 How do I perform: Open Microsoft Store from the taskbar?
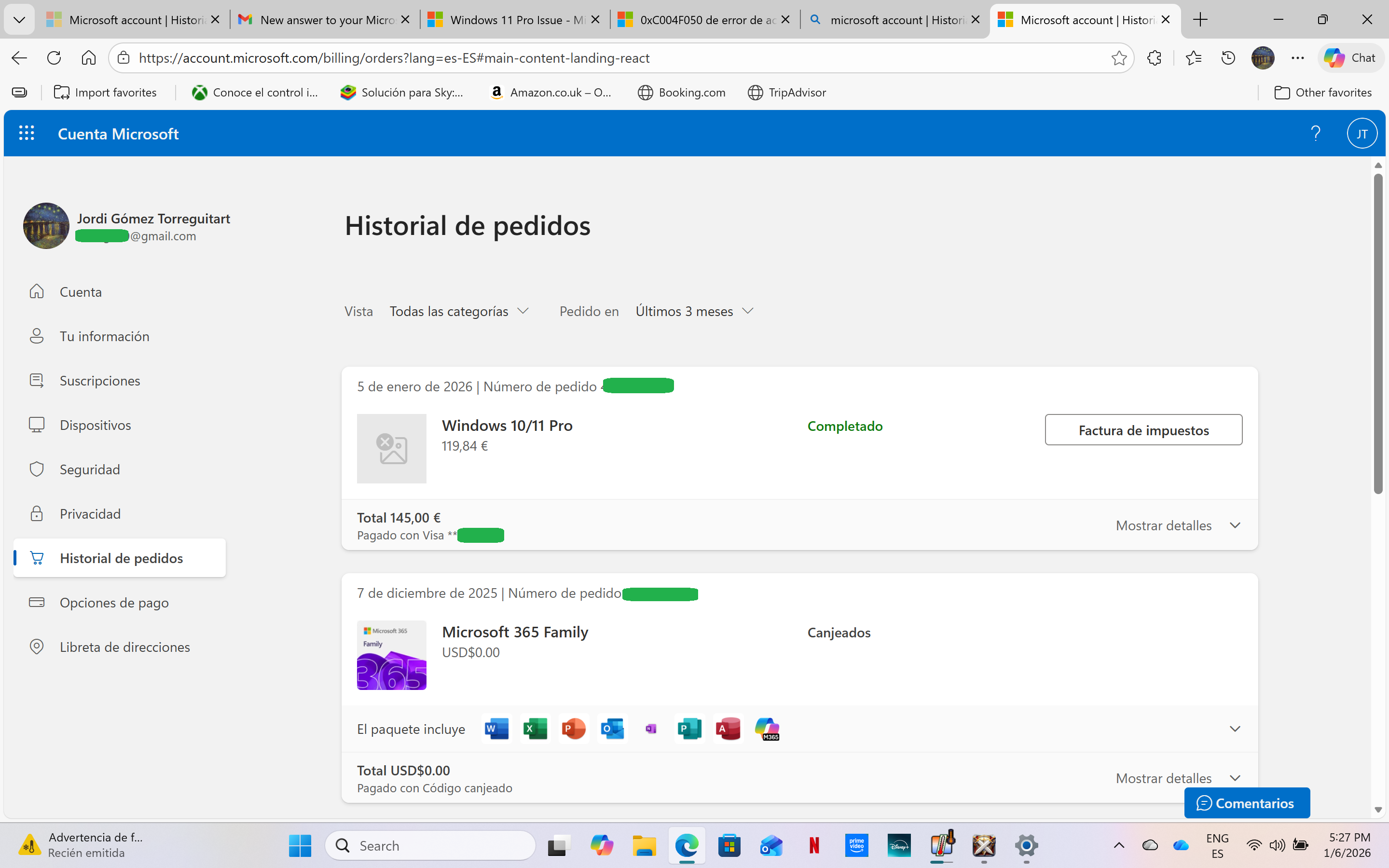[729, 846]
